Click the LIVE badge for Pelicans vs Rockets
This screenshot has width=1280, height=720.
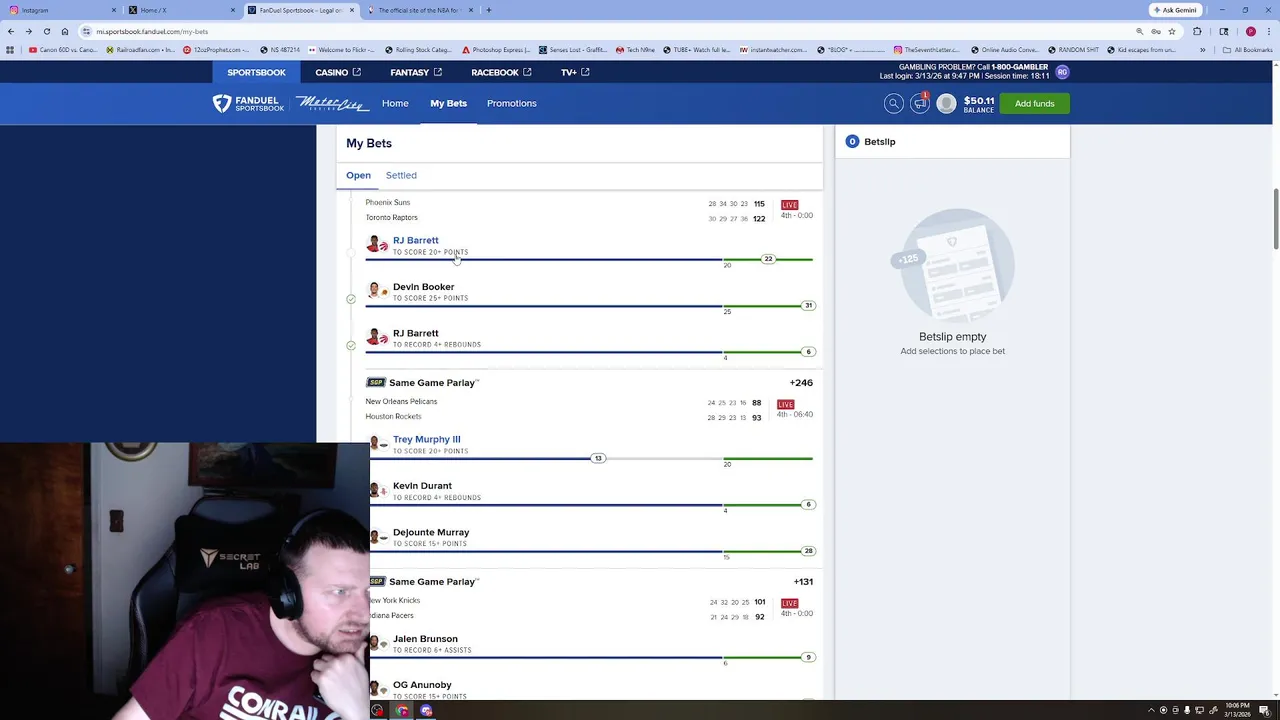pos(785,404)
